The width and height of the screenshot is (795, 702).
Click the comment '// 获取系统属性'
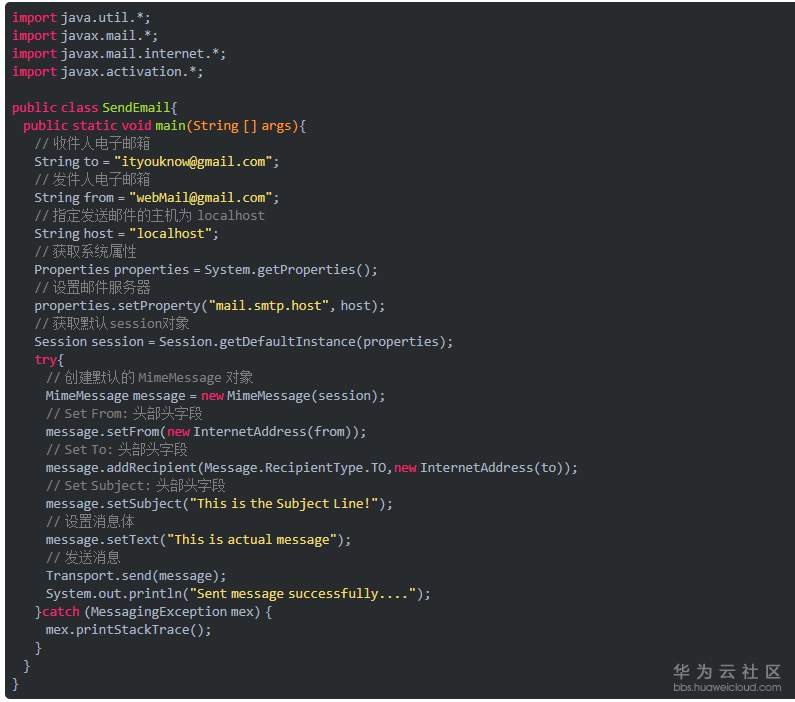coord(85,251)
